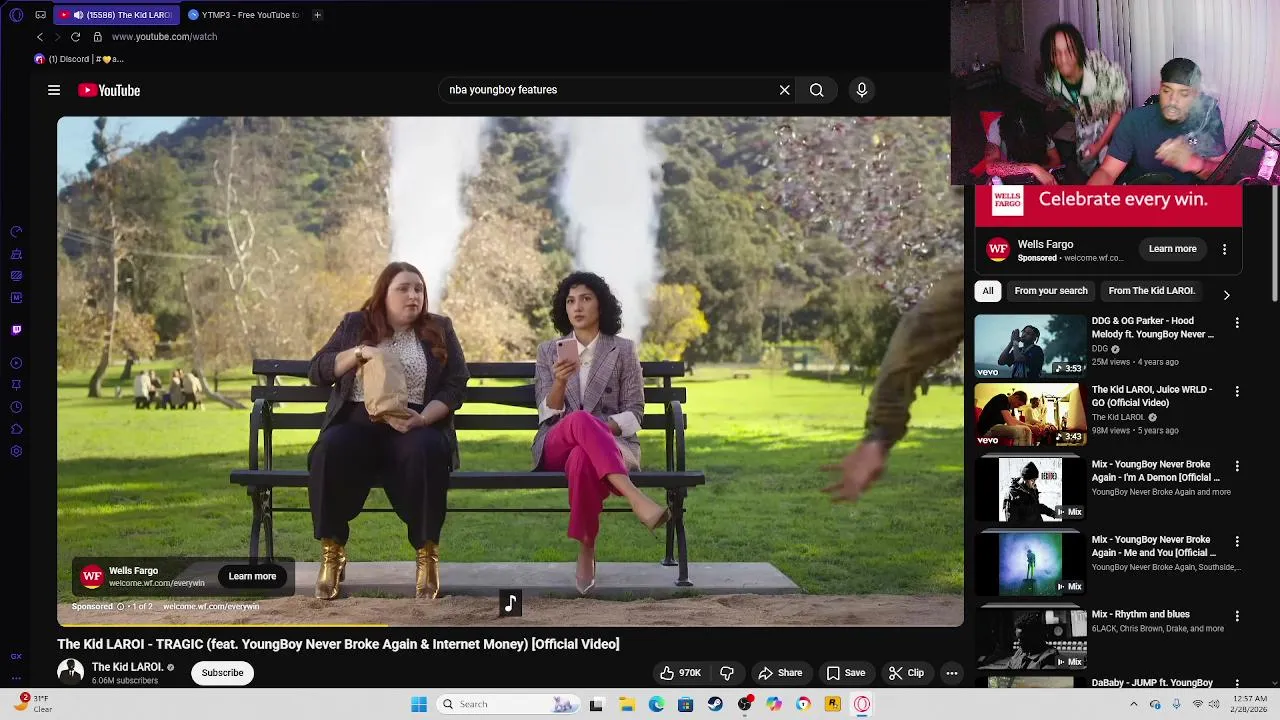Share the TRAGIC video
This screenshot has height=720, width=1280.
(780, 673)
